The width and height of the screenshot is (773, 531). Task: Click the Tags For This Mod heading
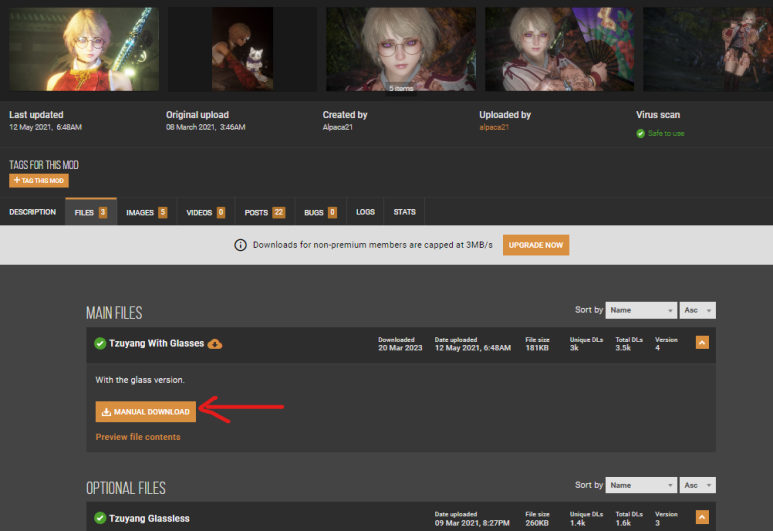pyautogui.click(x=43, y=165)
